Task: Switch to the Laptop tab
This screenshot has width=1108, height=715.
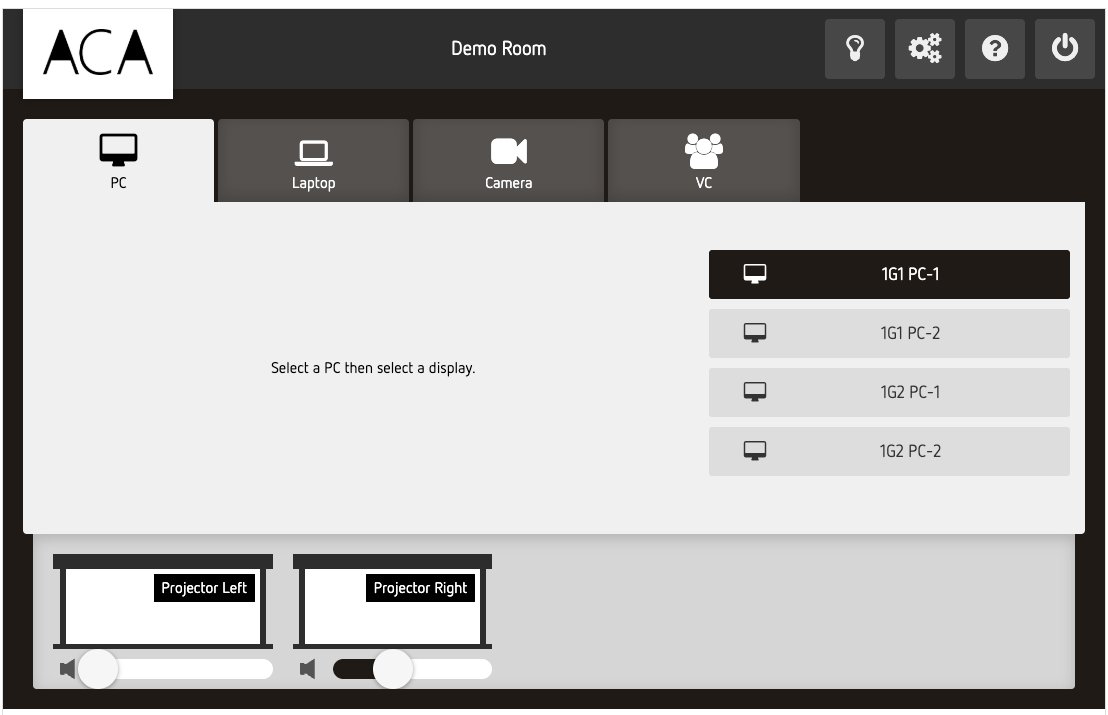Action: click(313, 160)
